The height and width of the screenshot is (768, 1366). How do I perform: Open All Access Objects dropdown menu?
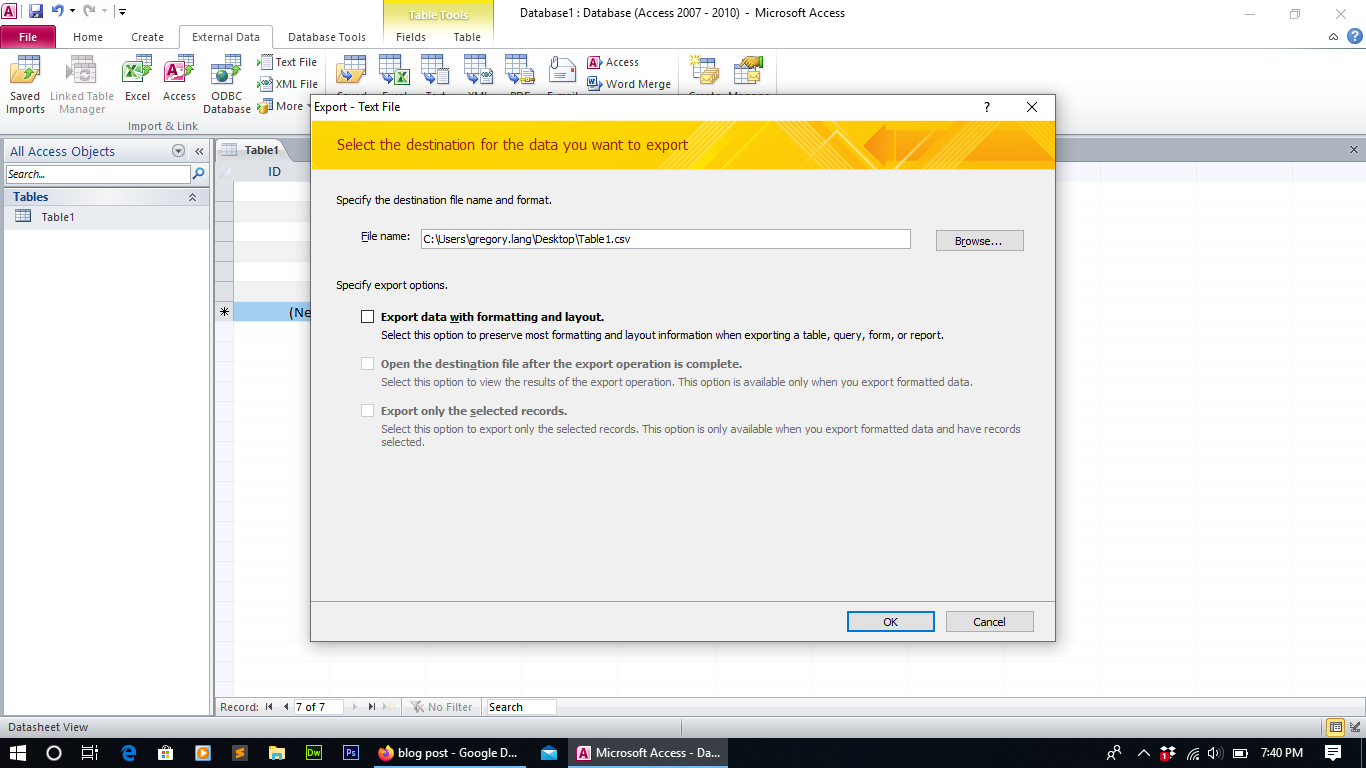coord(179,151)
